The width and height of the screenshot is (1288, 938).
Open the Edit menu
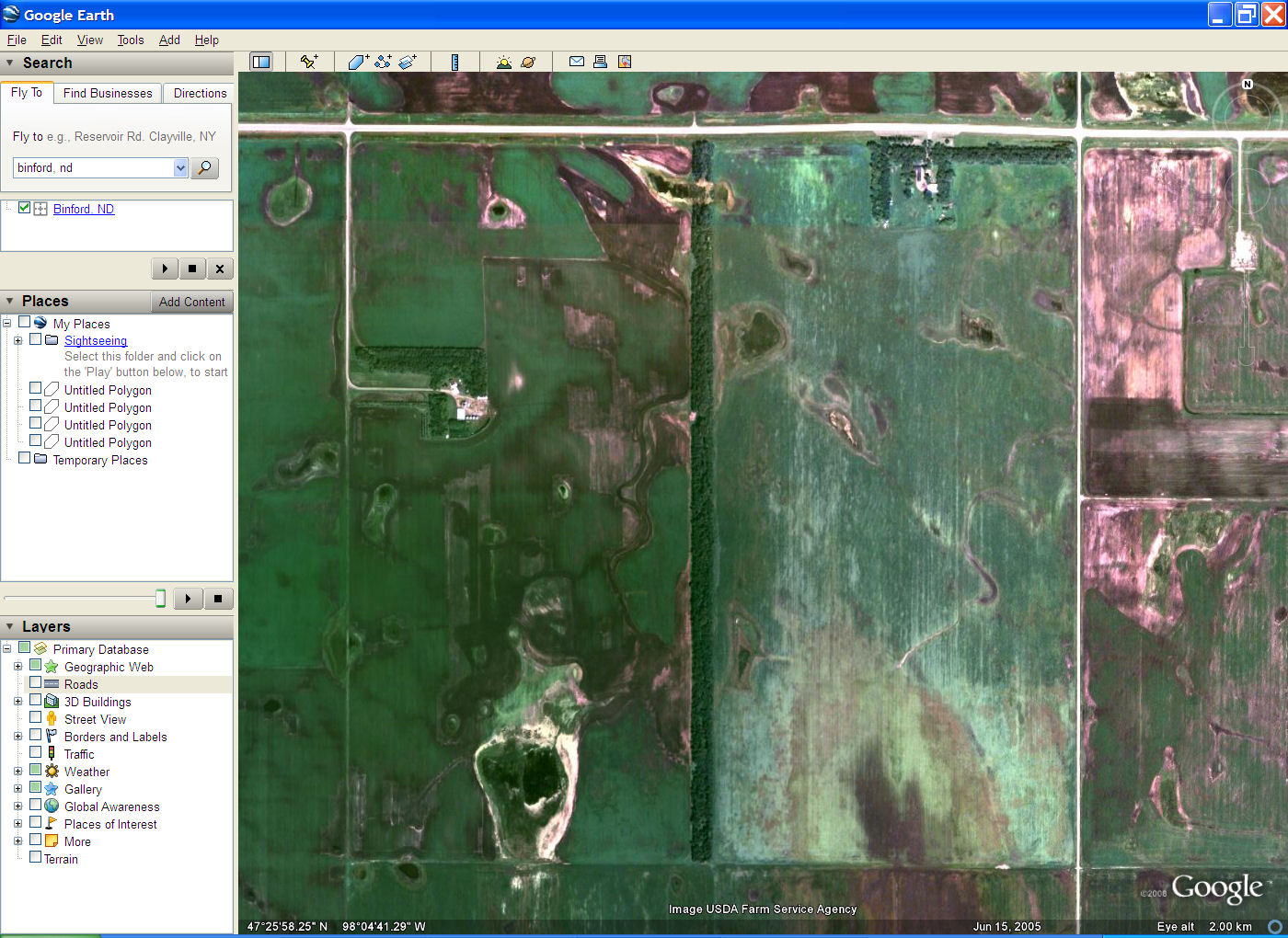click(52, 40)
